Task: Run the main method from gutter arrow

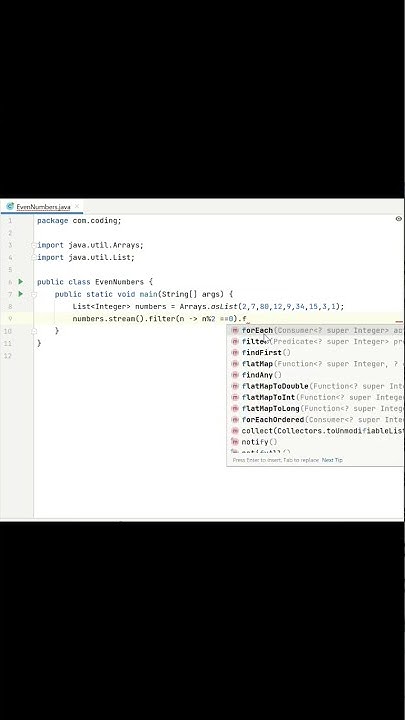Action: pos(20,294)
